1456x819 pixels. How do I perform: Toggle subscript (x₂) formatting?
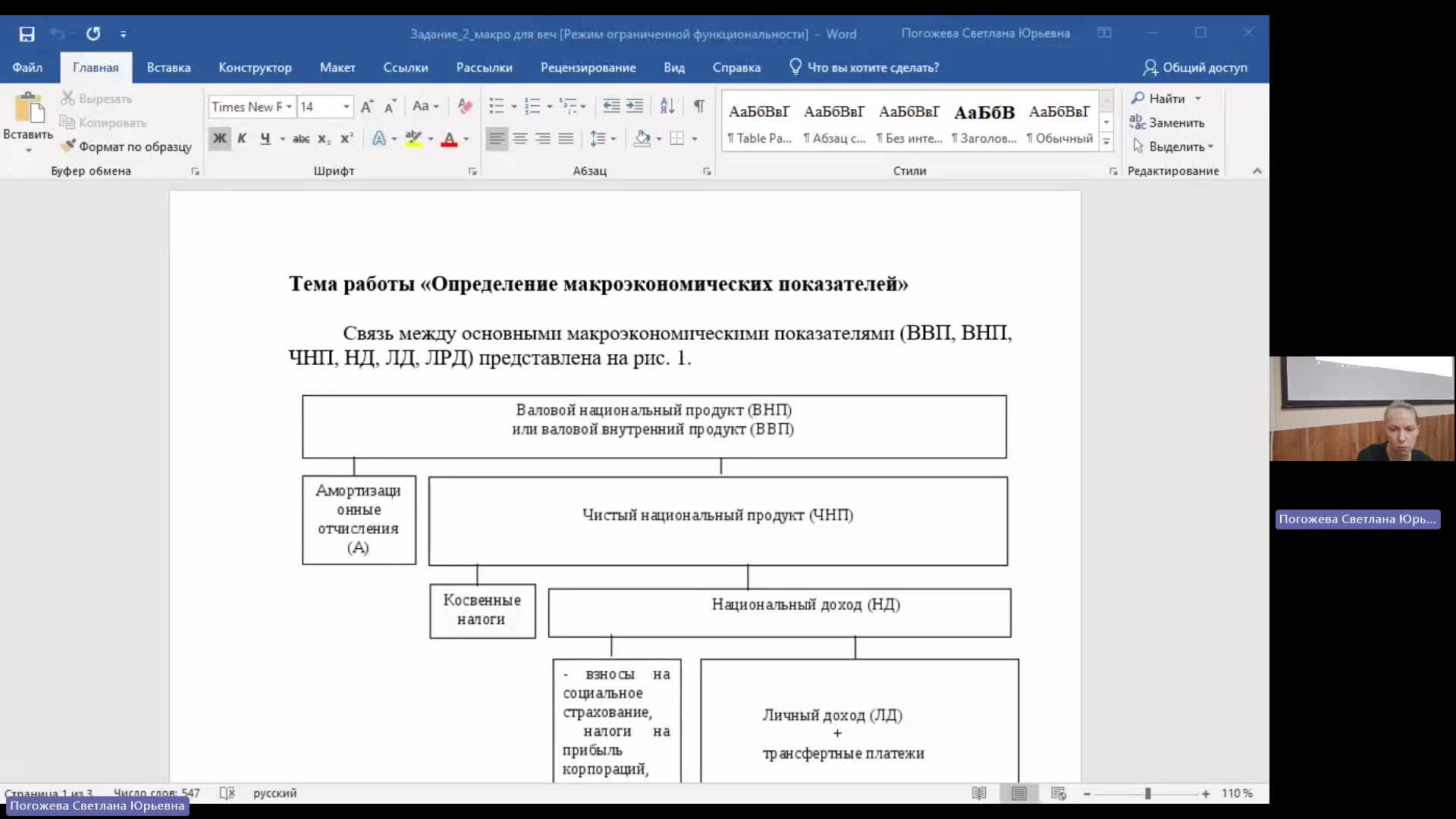tap(324, 139)
